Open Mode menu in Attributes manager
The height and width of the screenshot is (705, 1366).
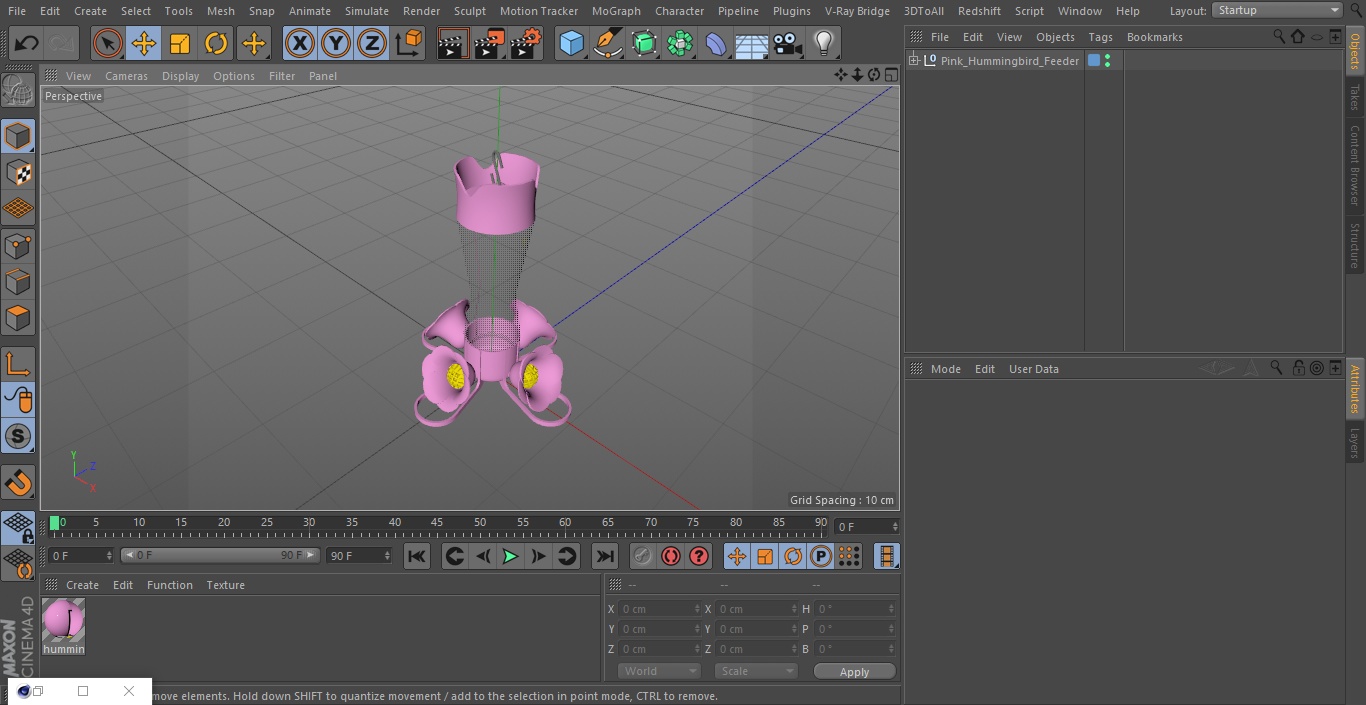pyautogui.click(x=945, y=369)
